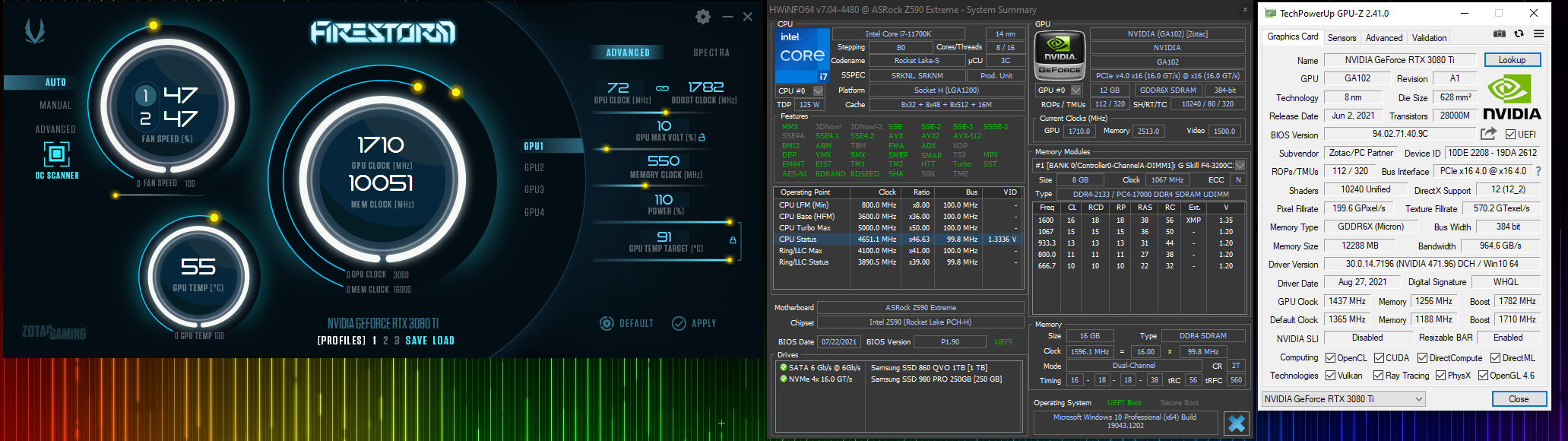Click the NVIDIA logo in GPU-Z
This screenshot has height=441, width=1568.
1512,97
